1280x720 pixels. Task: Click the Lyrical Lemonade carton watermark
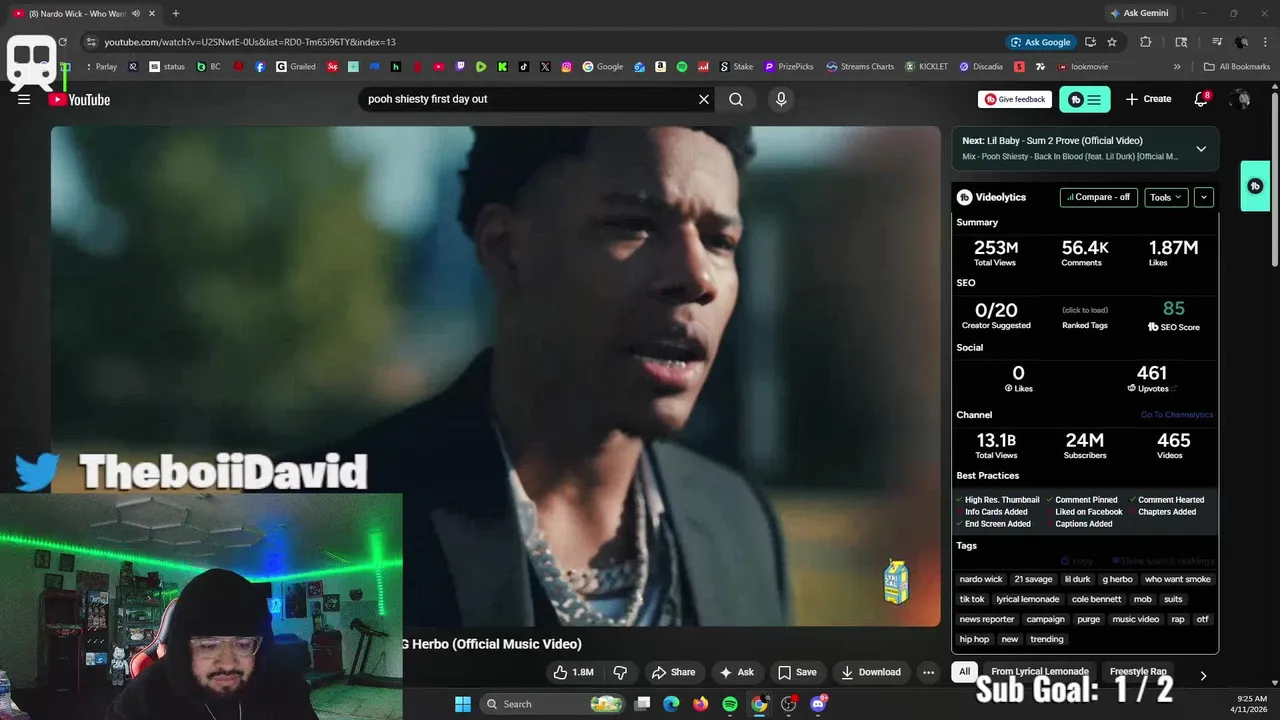(x=896, y=582)
